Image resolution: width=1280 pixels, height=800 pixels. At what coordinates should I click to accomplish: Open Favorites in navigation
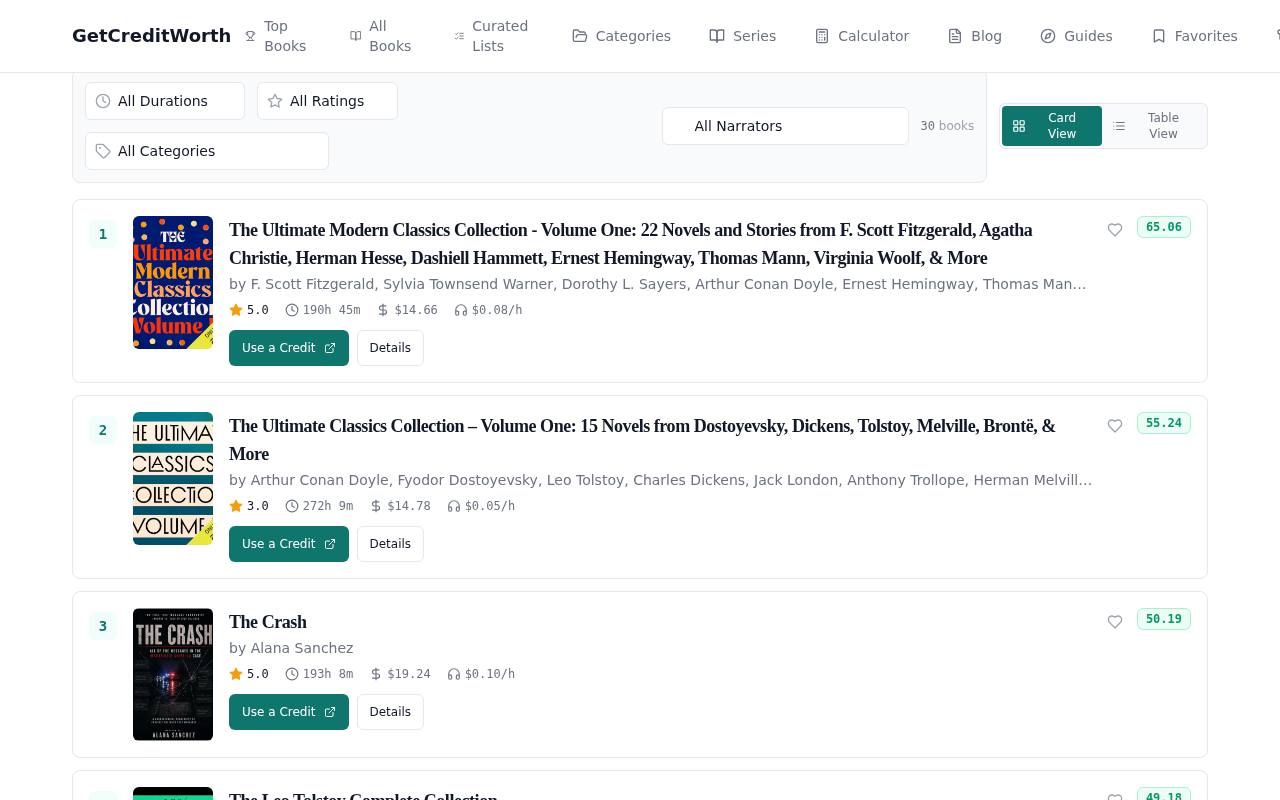click(1194, 36)
